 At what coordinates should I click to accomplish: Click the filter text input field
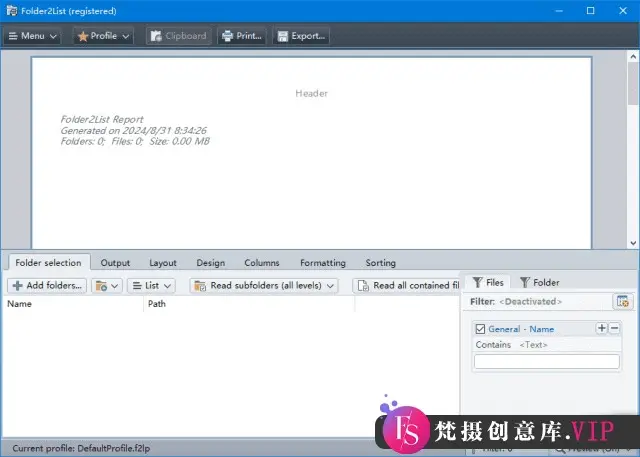point(547,362)
